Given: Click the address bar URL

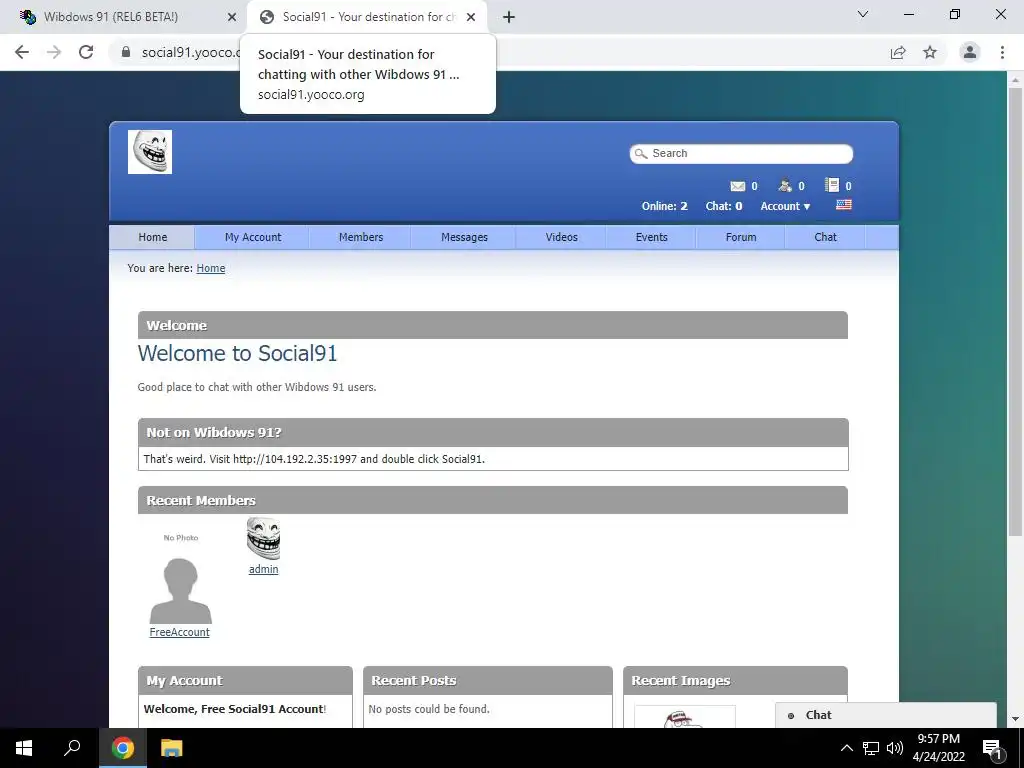Looking at the screenshot, I should (x=191, y=52).
